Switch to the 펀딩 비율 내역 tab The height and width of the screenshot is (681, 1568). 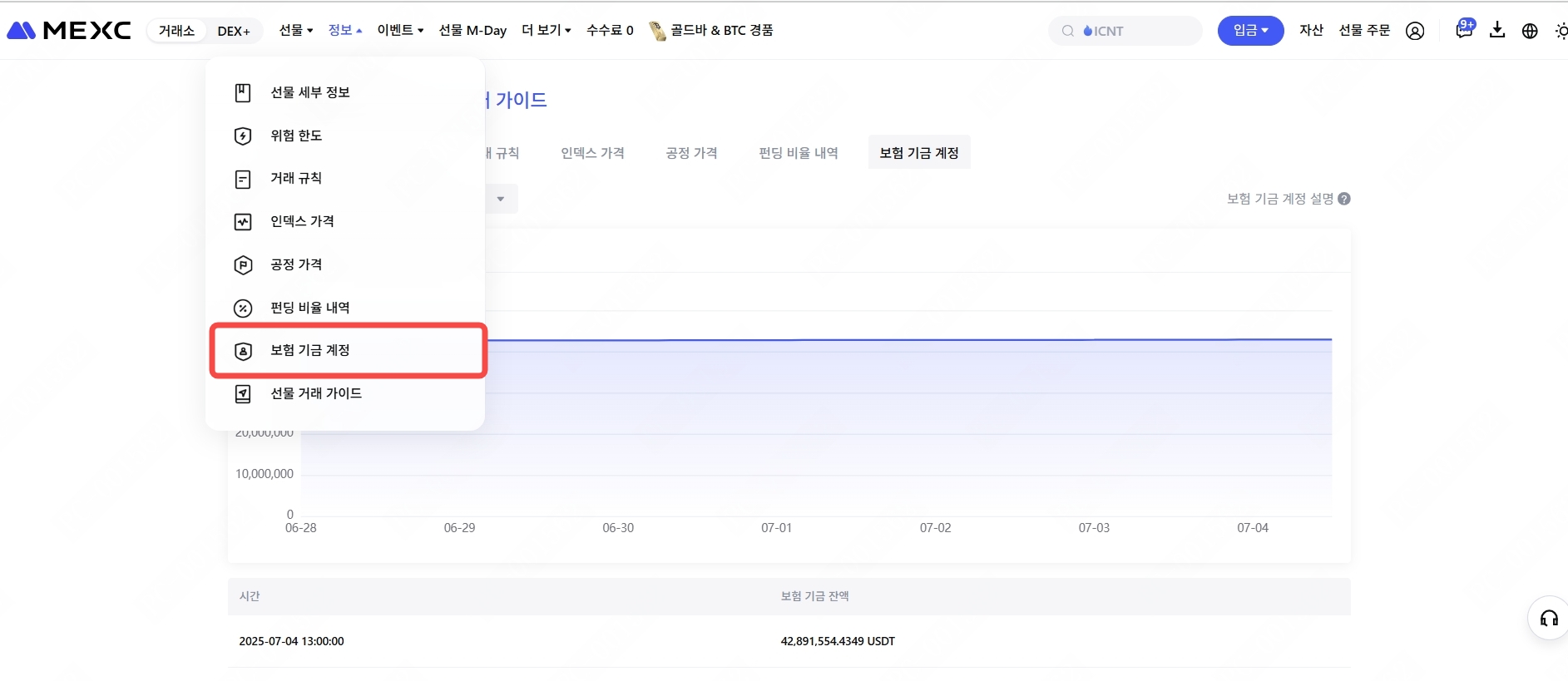click(798, 153)
